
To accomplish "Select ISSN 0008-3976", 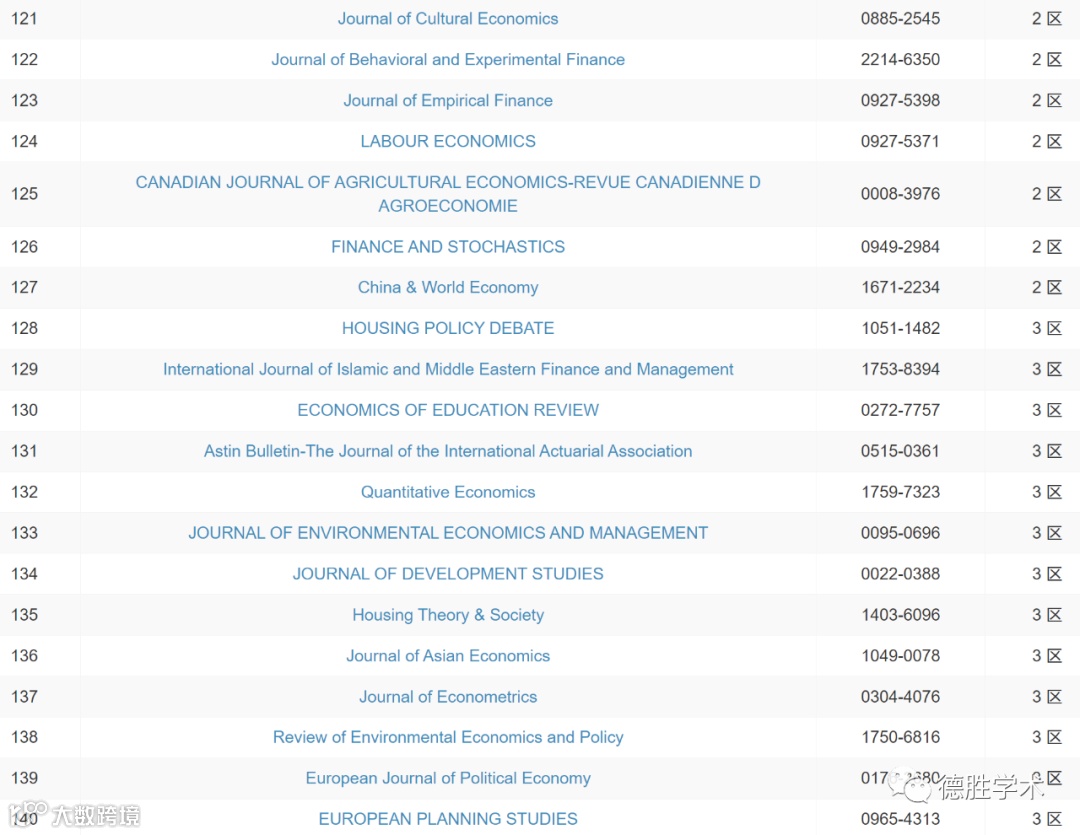I will coord(900,194).
